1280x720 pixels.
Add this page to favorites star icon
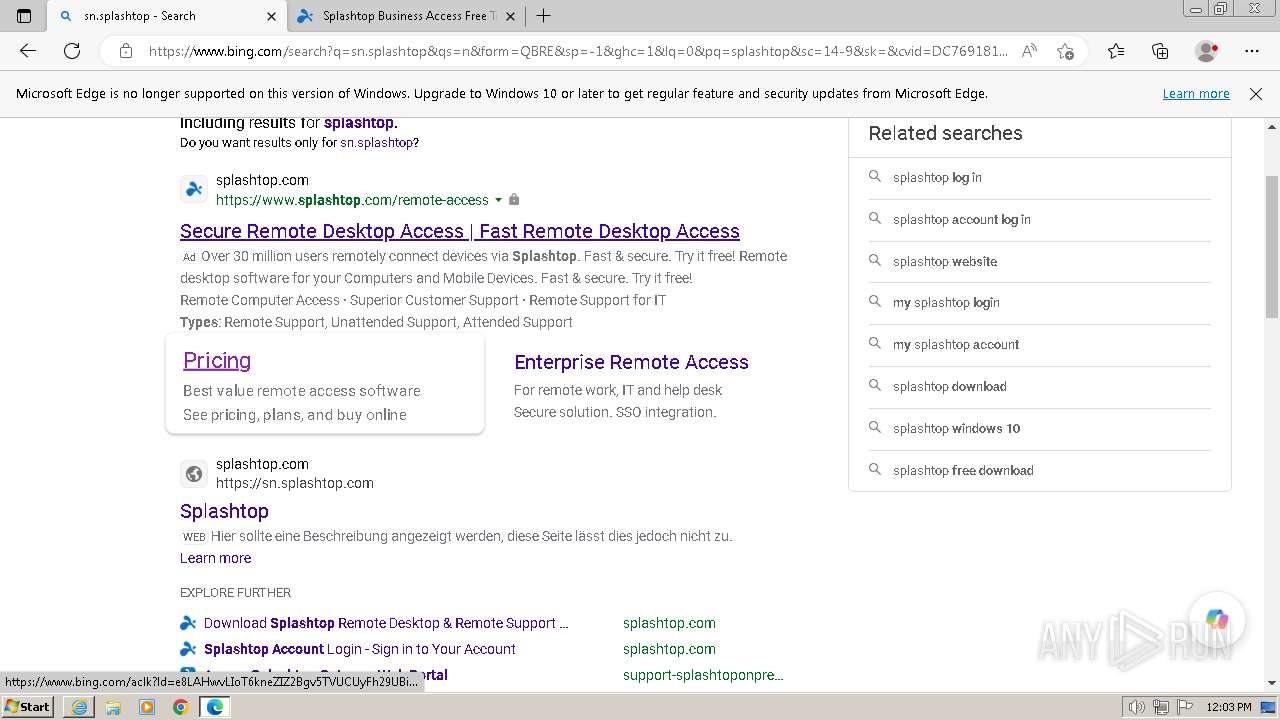point(1065,51)
